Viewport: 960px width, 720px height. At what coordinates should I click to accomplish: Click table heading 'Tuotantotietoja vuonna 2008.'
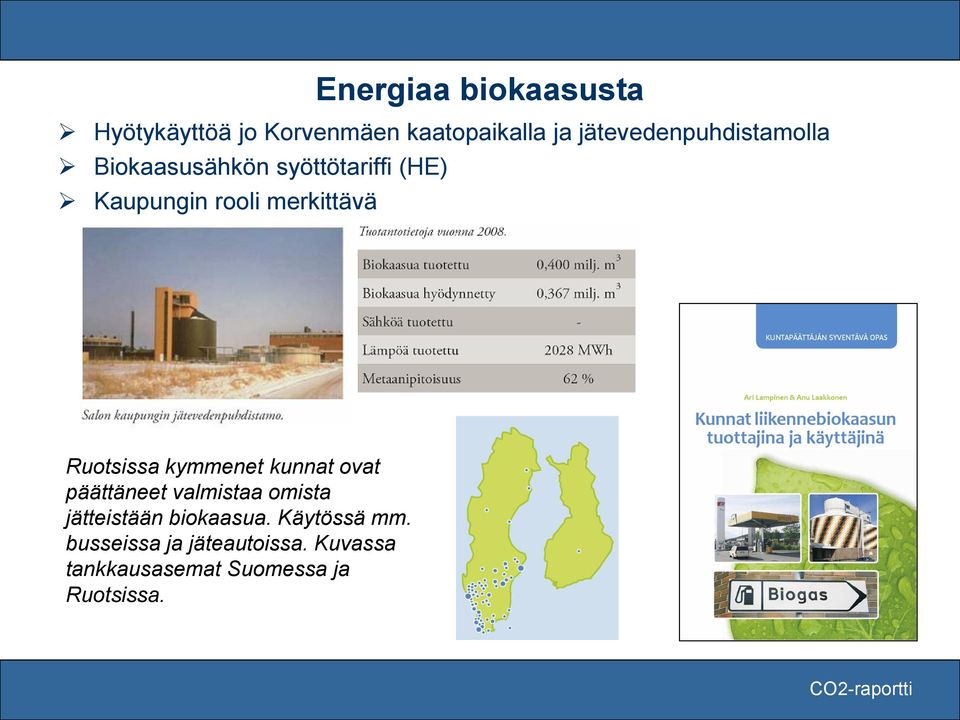click(x=432, y=232)
